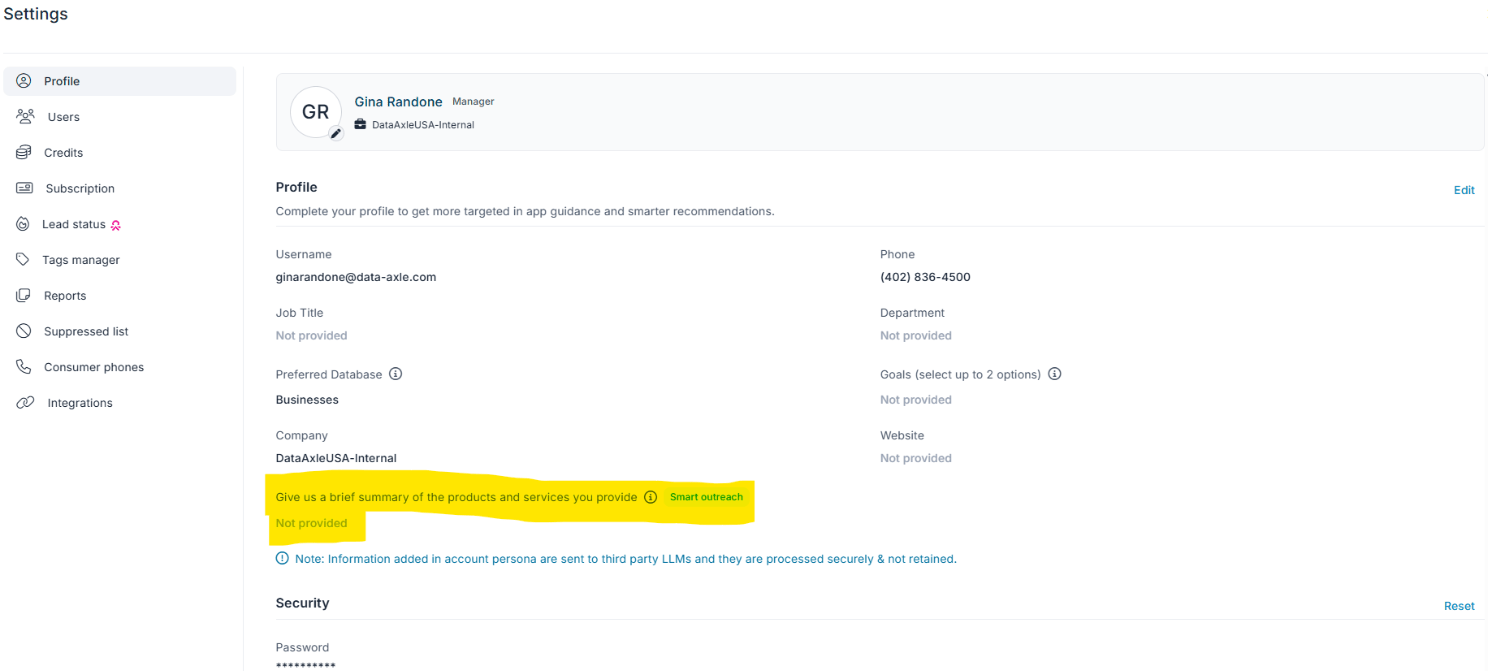
Task: Click the Lead status premium badge icon
Action: [116, 225]
